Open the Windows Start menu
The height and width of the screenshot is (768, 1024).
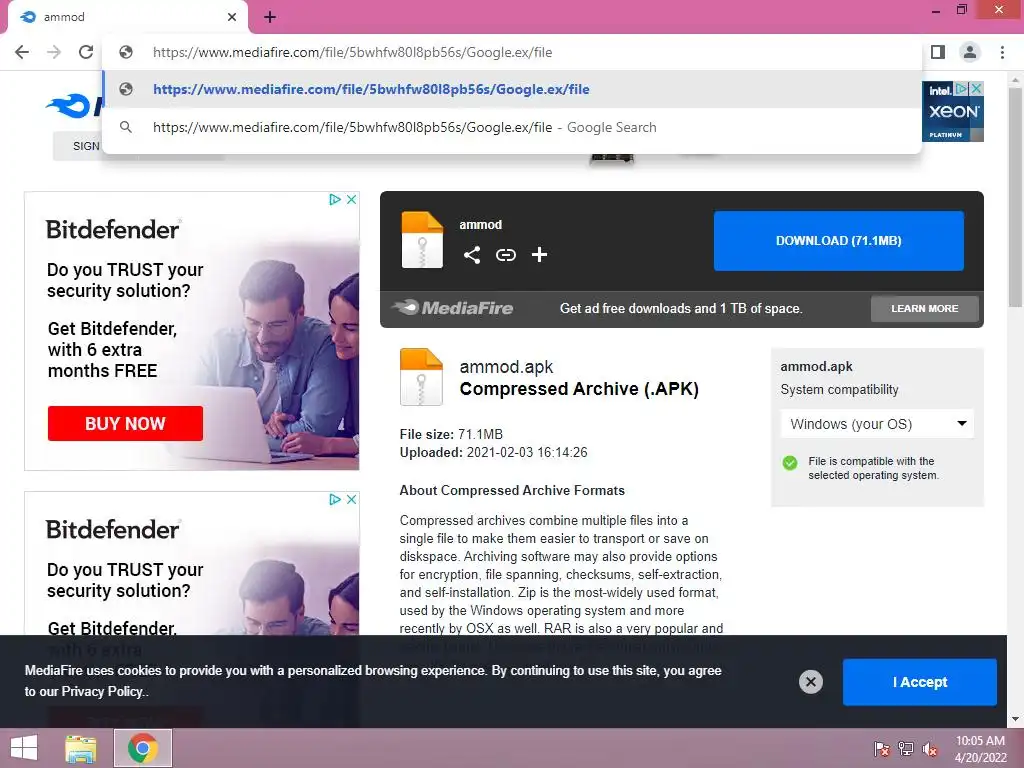pyautogui.click(x=24, y=748)
